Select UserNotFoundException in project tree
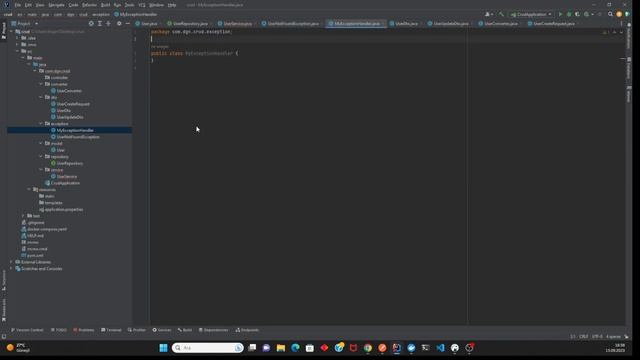Viewport: 640px width, 360px height. click(x=78, y=137)
